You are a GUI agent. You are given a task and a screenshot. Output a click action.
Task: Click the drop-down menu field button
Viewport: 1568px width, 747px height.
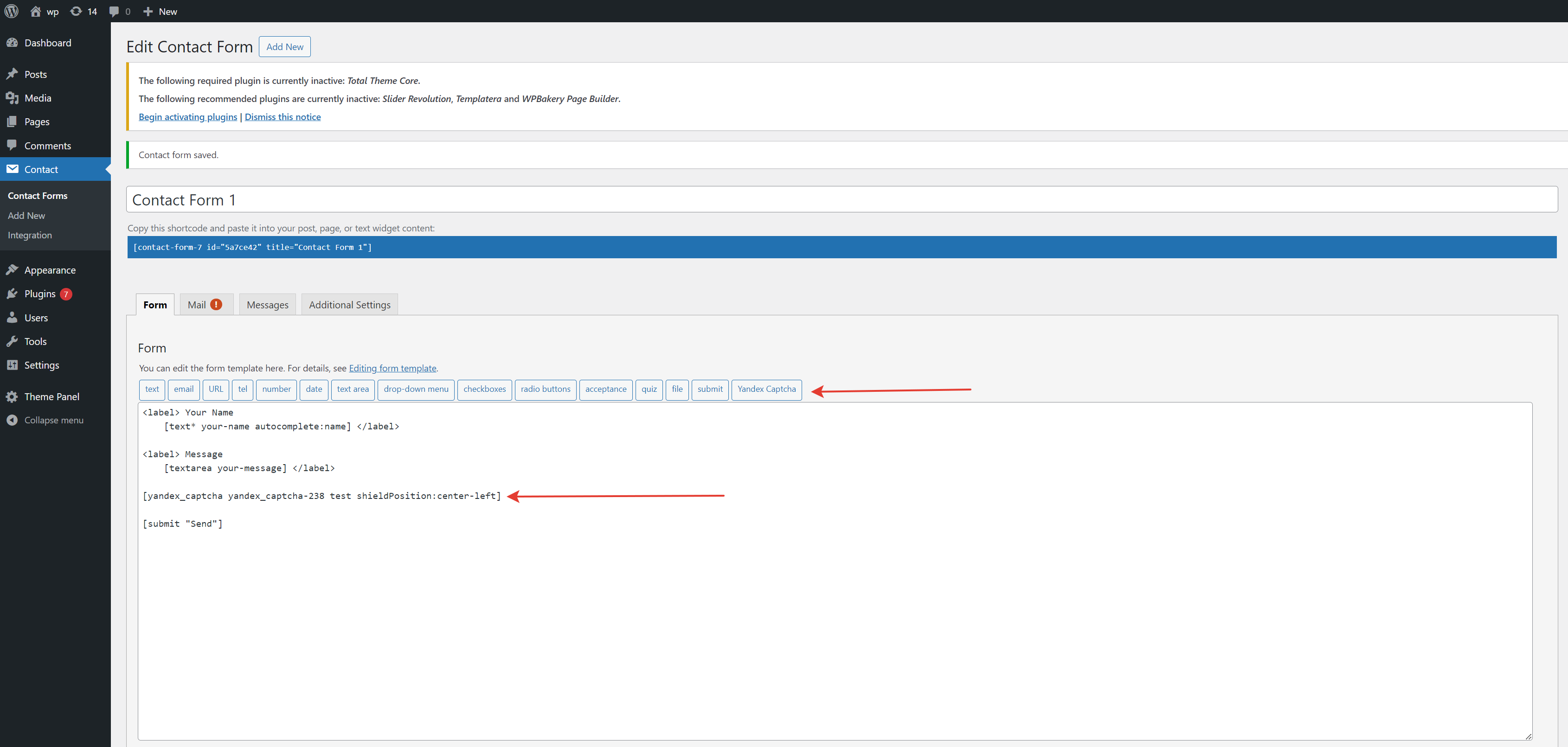pyautogui.click(x=416, y=389)
